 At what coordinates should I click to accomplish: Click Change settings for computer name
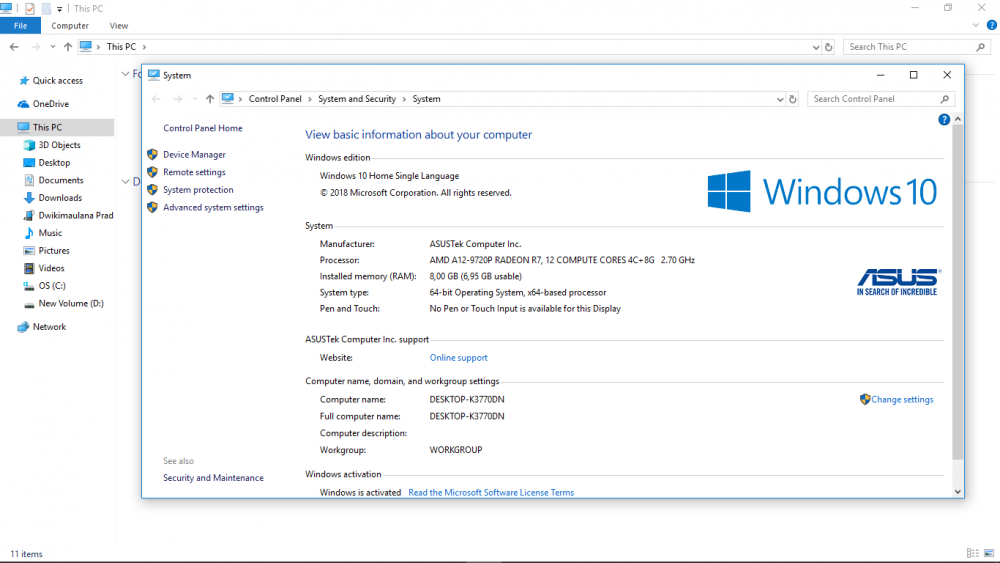point(901,400)
